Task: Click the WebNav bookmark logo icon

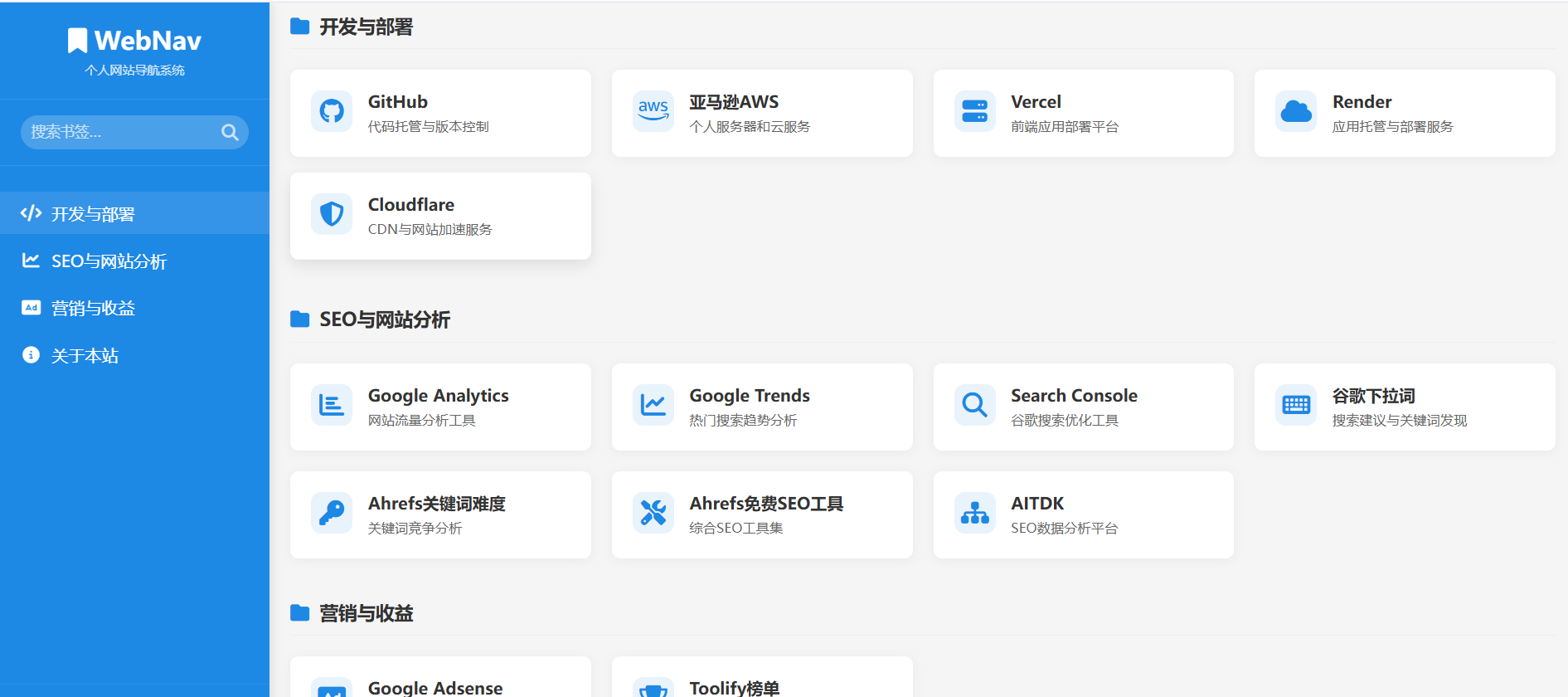Action: pyautogui.click(x=77, y=41)
